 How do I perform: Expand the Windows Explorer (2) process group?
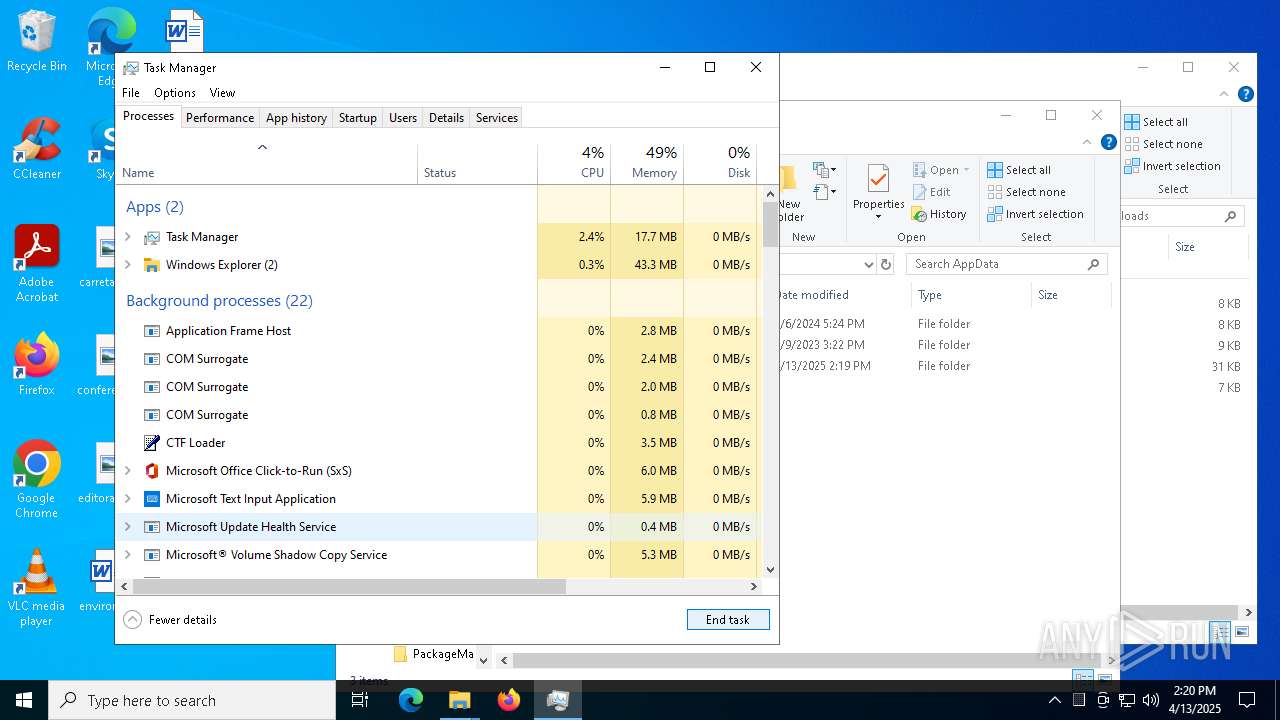pos(127,265)
